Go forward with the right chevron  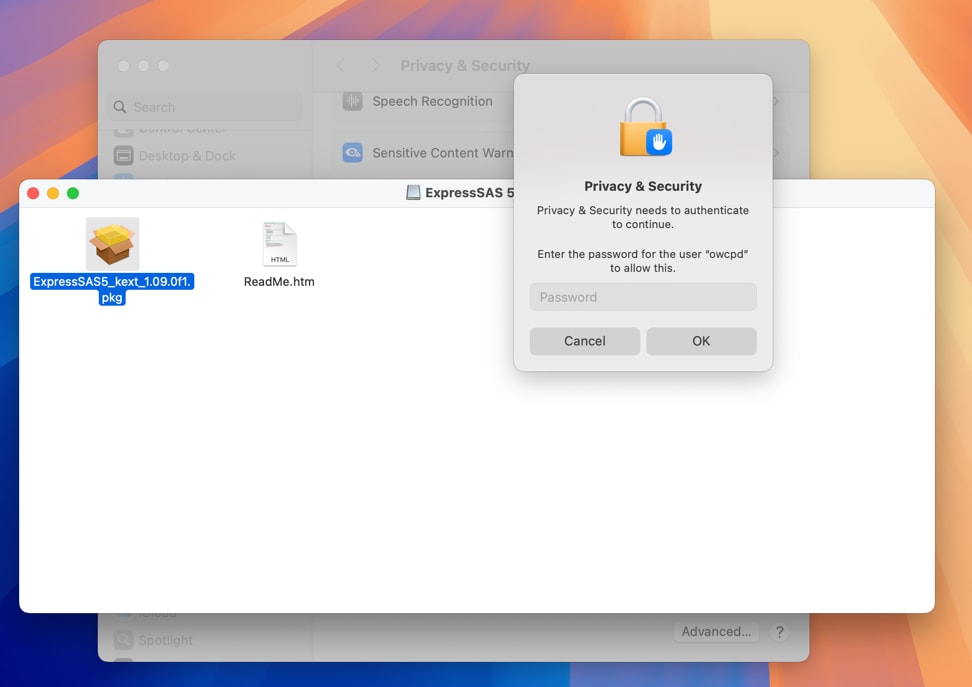click(376, 66)
